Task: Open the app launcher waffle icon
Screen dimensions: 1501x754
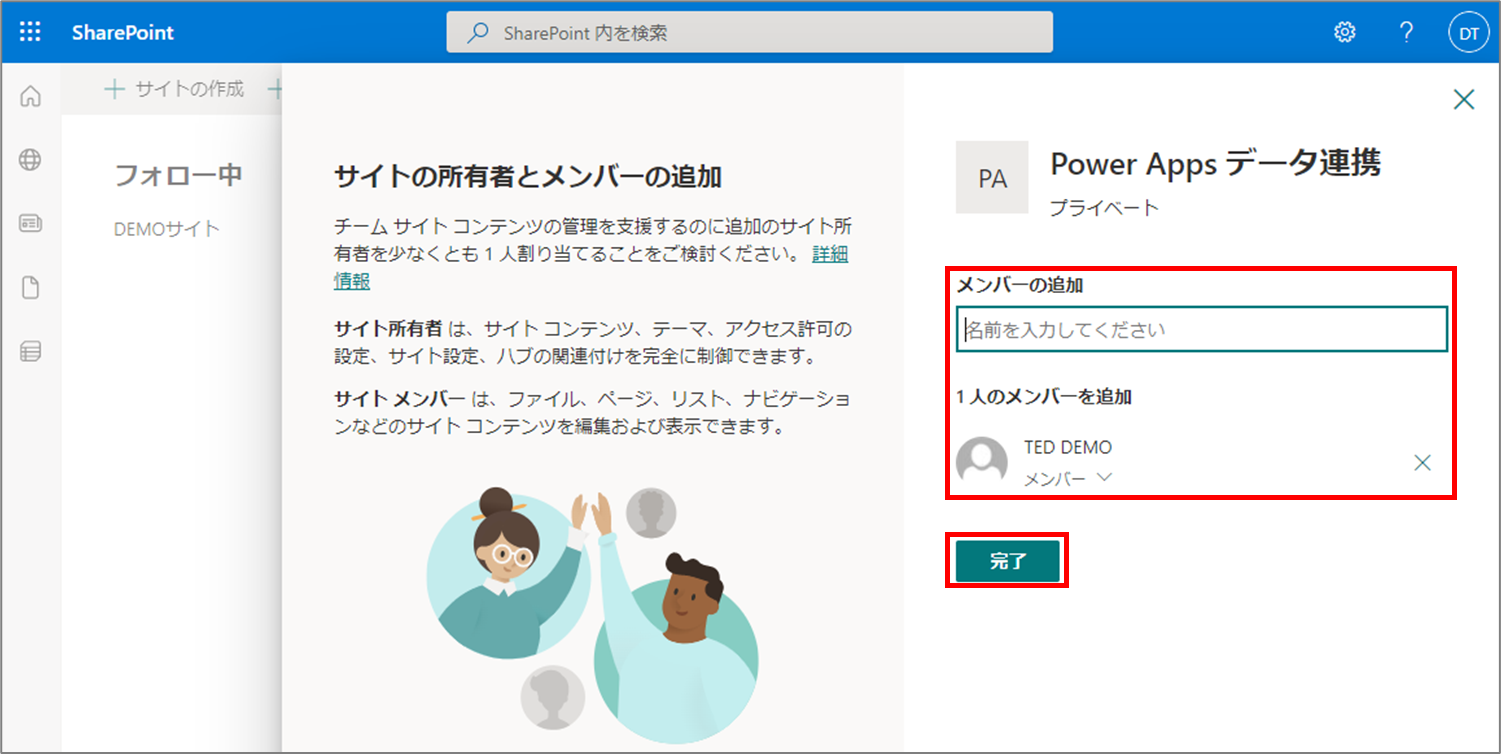Action: pyautogui.click(x=31, y=32)
